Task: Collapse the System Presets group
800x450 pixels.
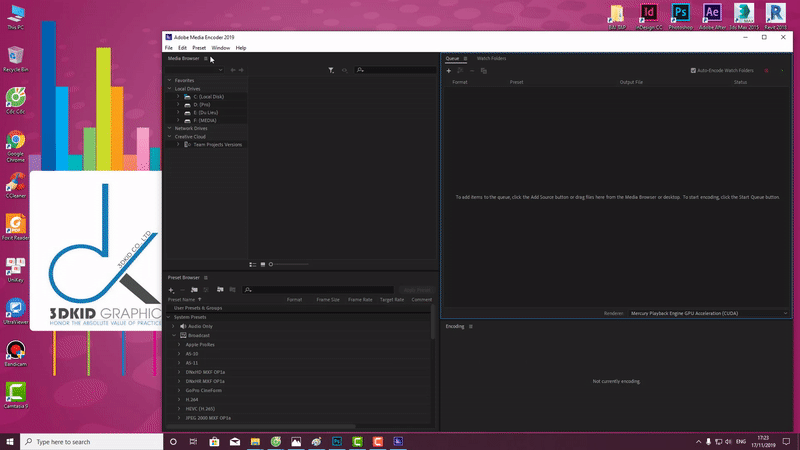Action: [169, 317]
